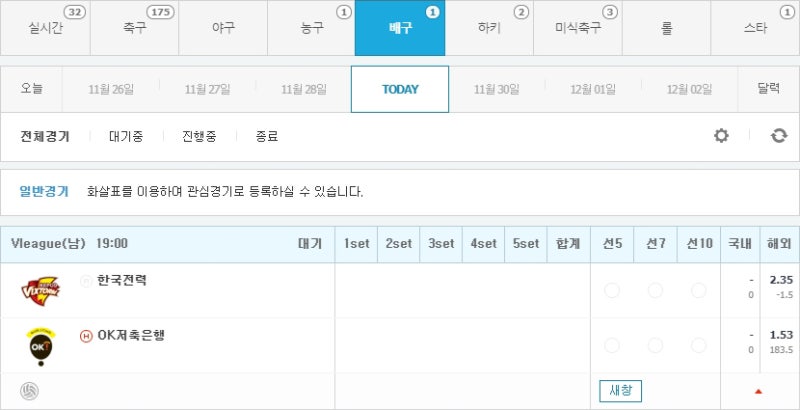The width and height of the screenshot is (800, 410).
Task: Switch to the 축구 sport tab
Action: coord(134,28)
